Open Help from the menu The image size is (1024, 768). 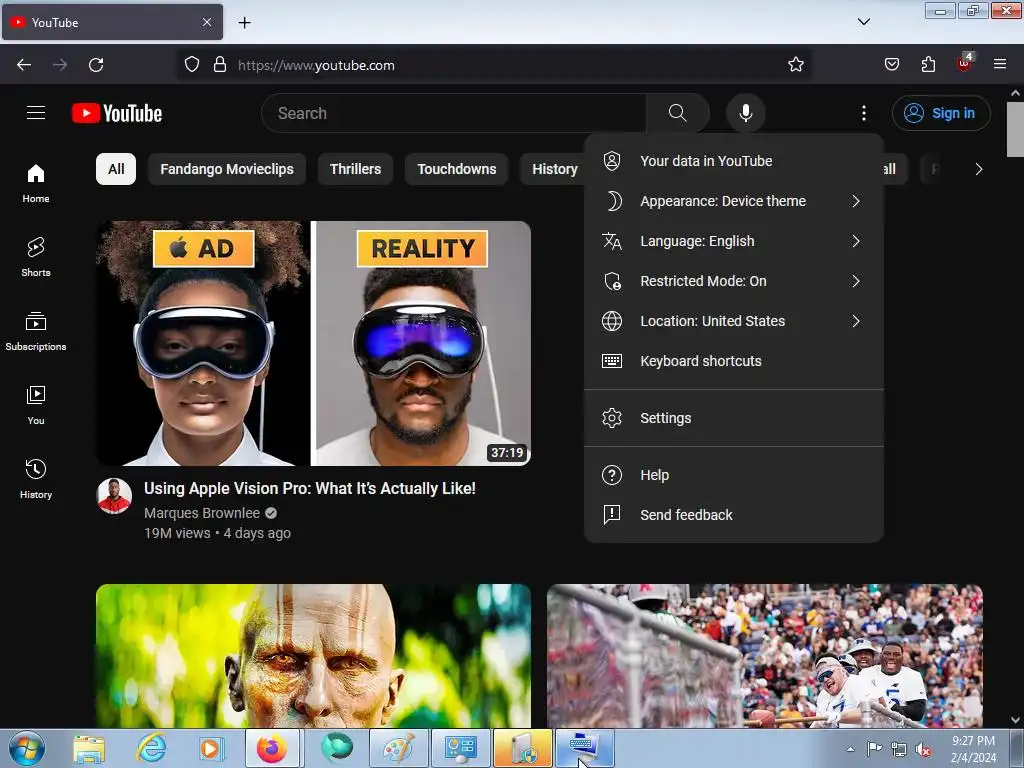(734, 475)
